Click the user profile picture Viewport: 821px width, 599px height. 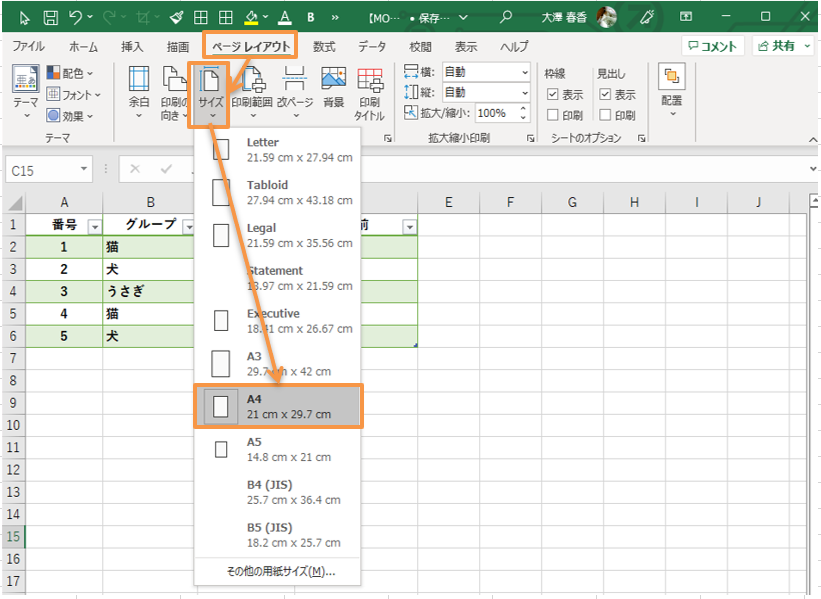(606, 17)
